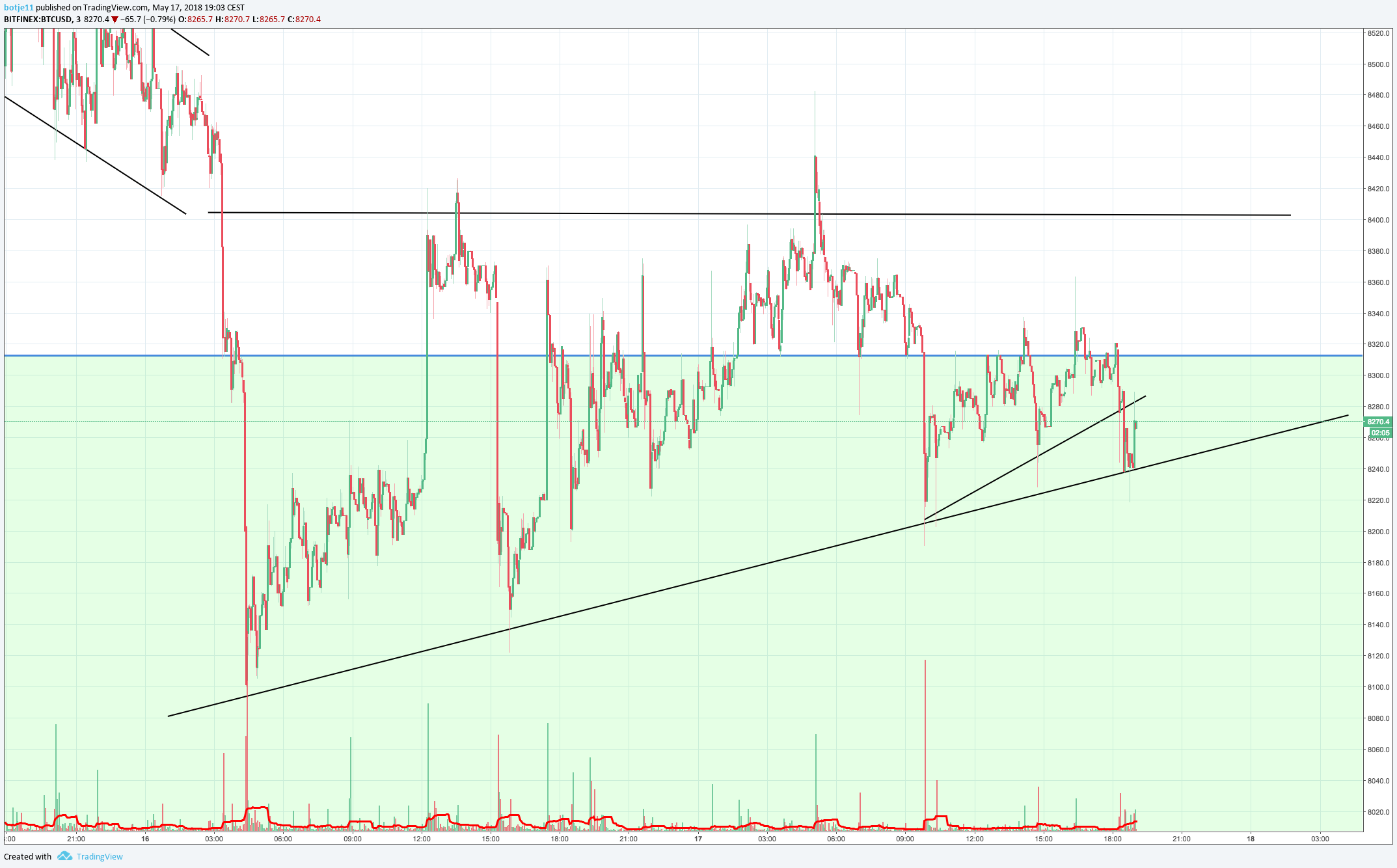Select the blue horizontal support line
Screen dimensions: 1397x868
point(683,355)
